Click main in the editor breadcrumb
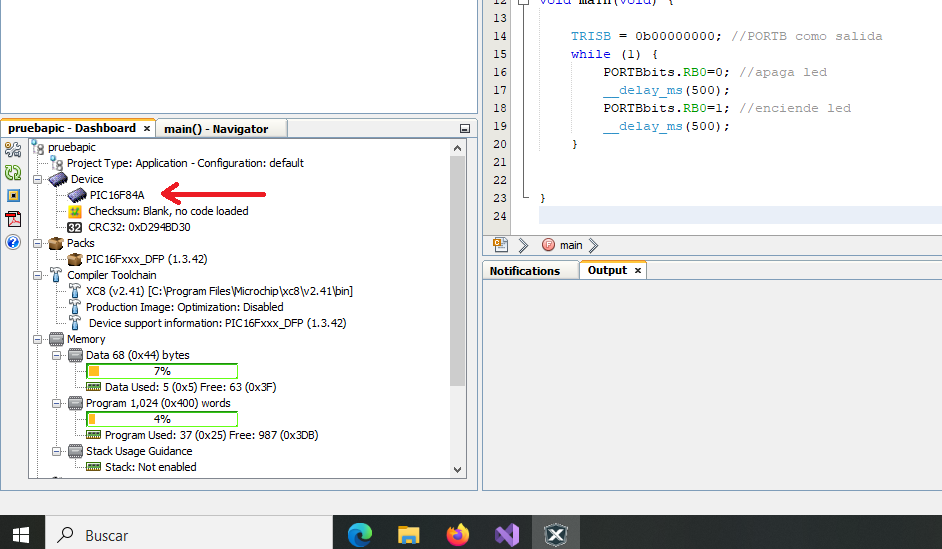This screenshot has height=549, width=942. [x=571, y=245]
